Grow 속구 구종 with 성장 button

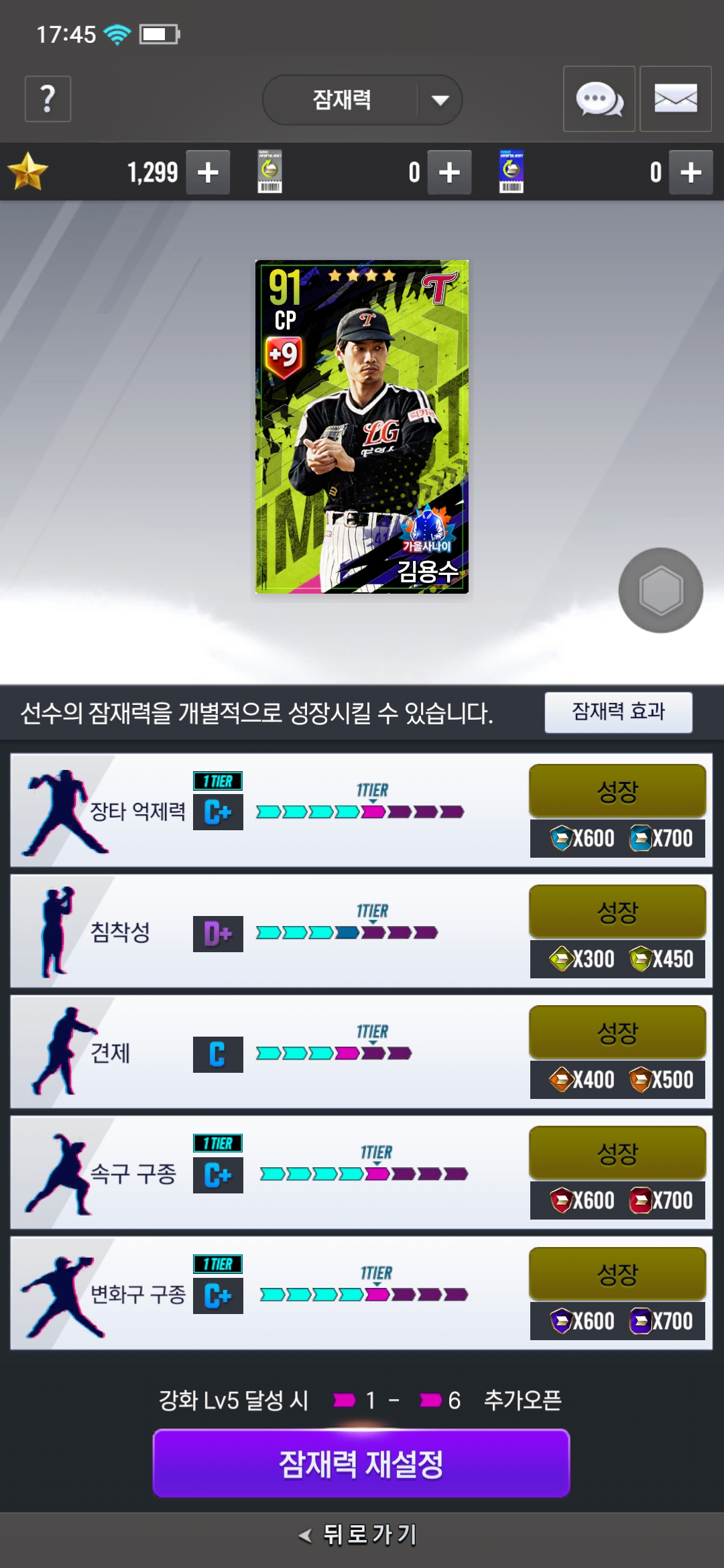(617, 1153)
